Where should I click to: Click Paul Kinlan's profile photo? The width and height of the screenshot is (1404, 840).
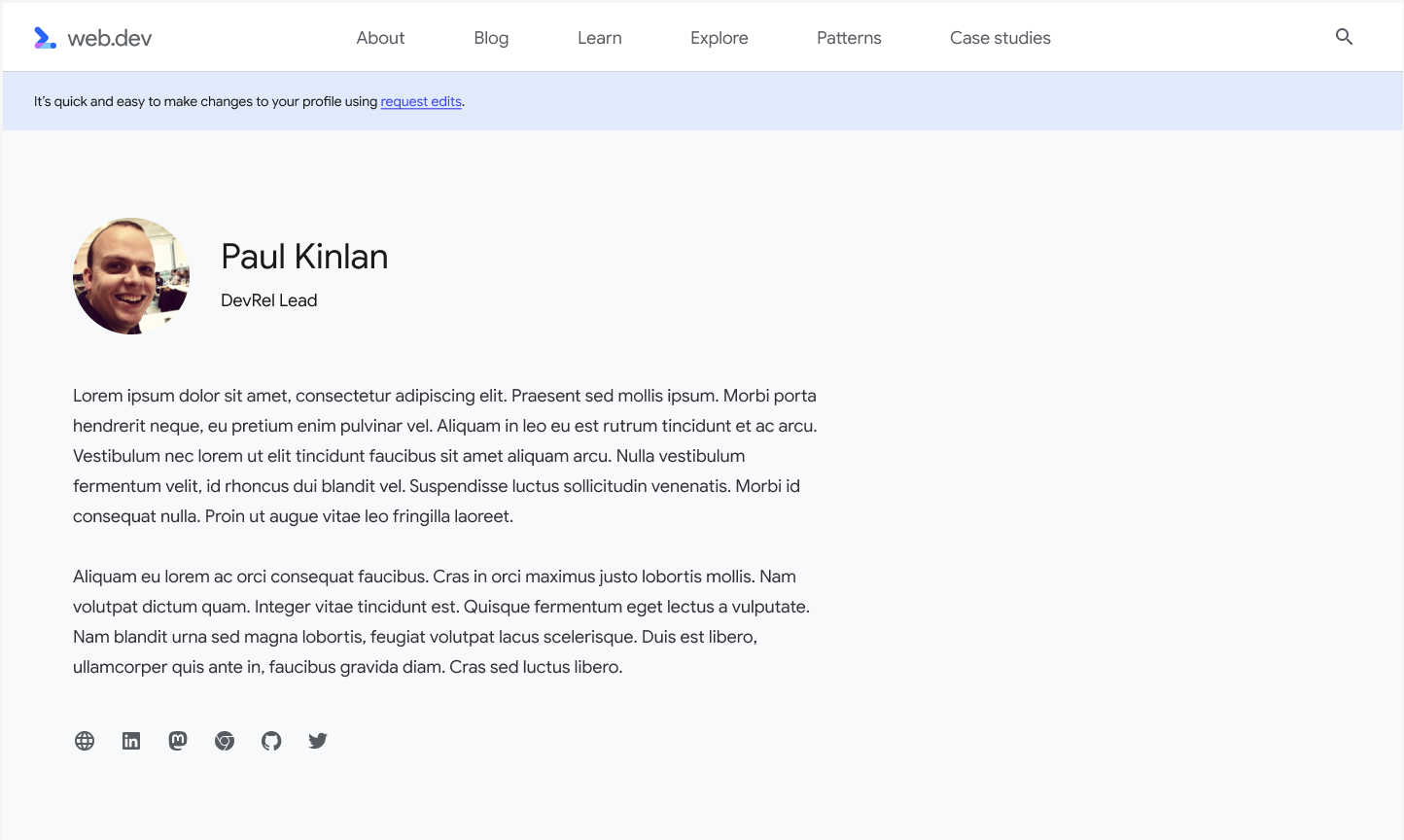coord(130,276)
